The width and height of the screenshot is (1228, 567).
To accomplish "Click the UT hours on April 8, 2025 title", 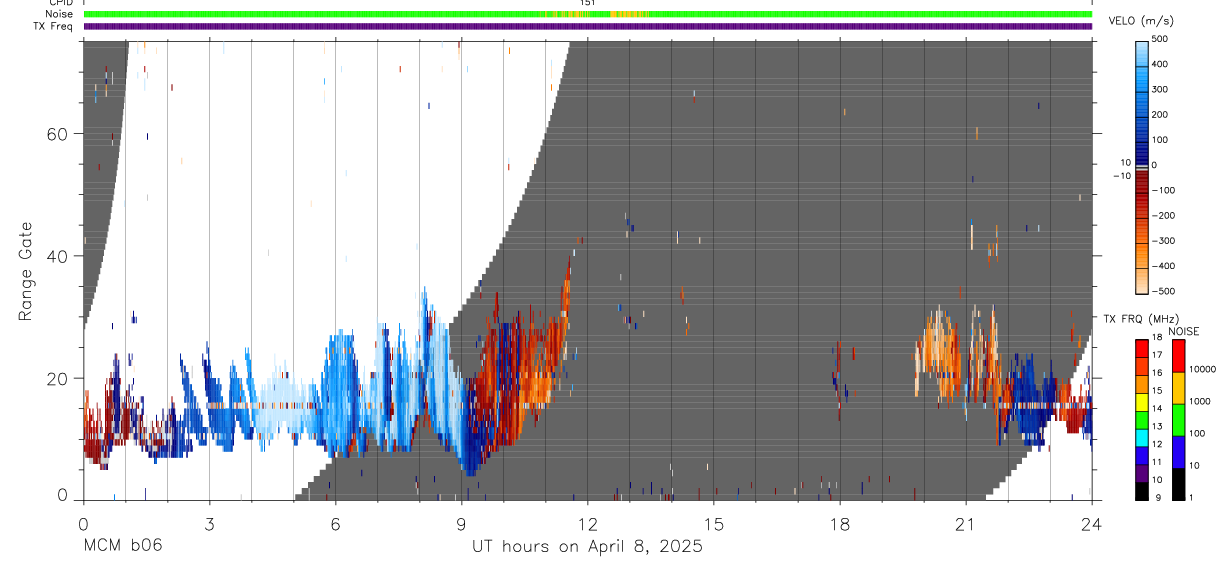I will click(588, 546).
